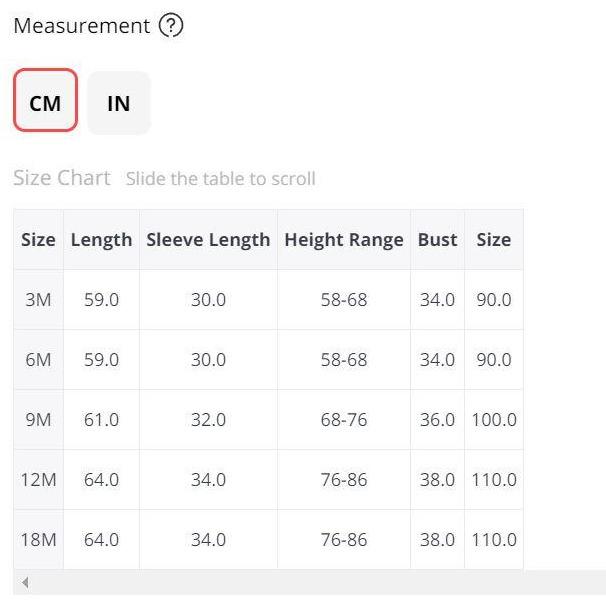Image resolution: width=606 pixels, height=606 pixels.
Task: Click the Size Chart heading
Action: pyautogui.click(x=62, y=178)
